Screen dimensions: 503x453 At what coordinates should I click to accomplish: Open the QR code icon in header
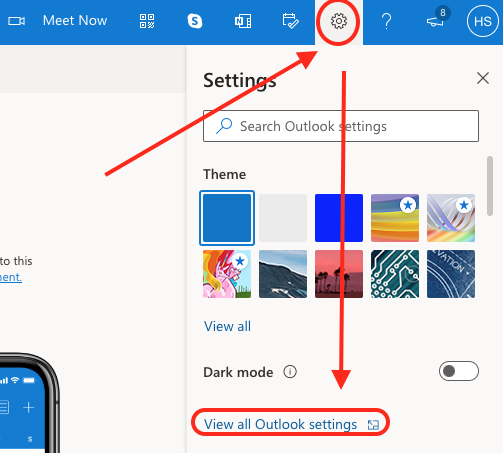click(x=147, y=21)
